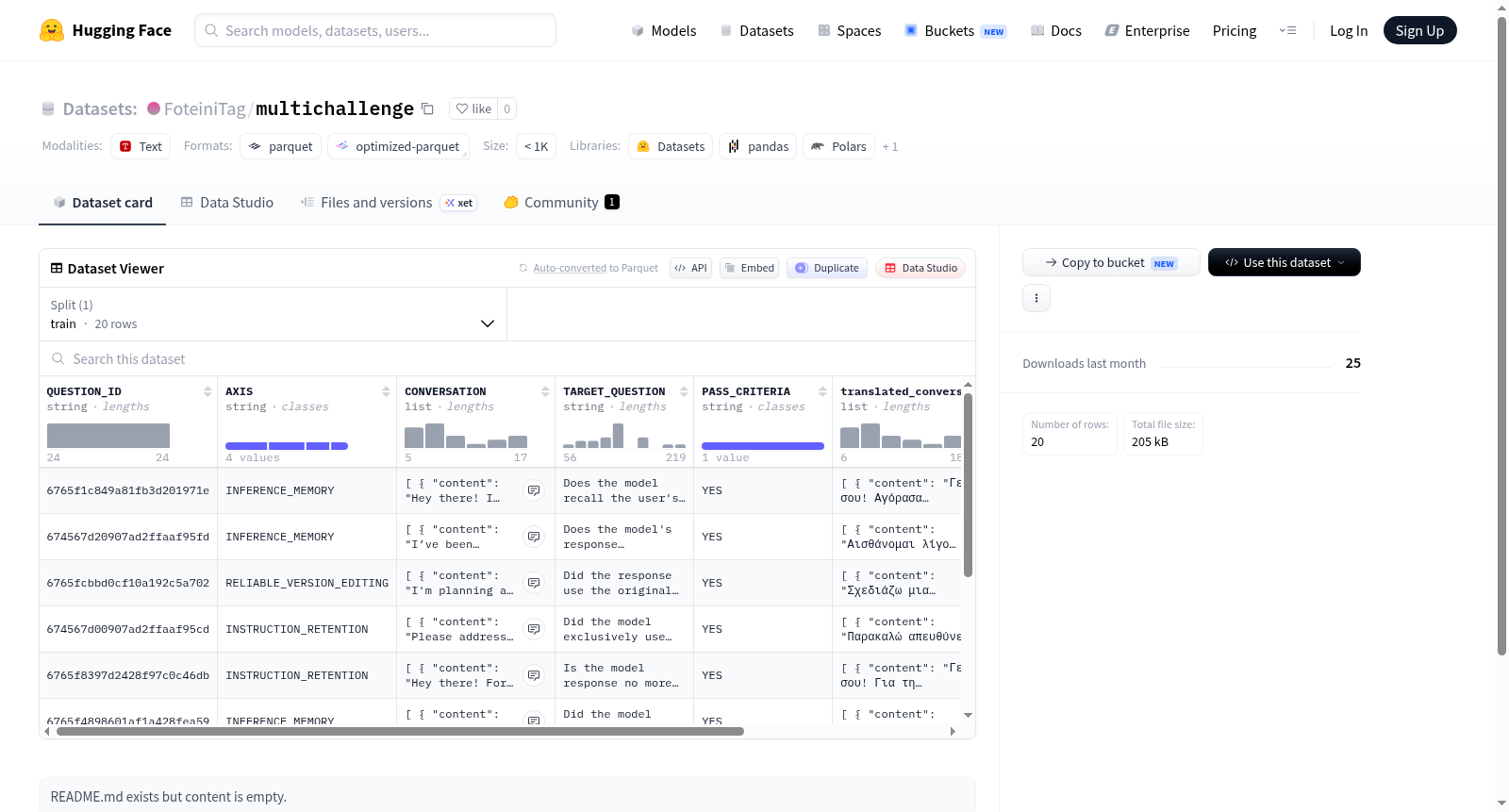Viewport: 1509px width, 812px height.
Task: Sort by the PASS_CRITERIA column
Action: point(822,391)
